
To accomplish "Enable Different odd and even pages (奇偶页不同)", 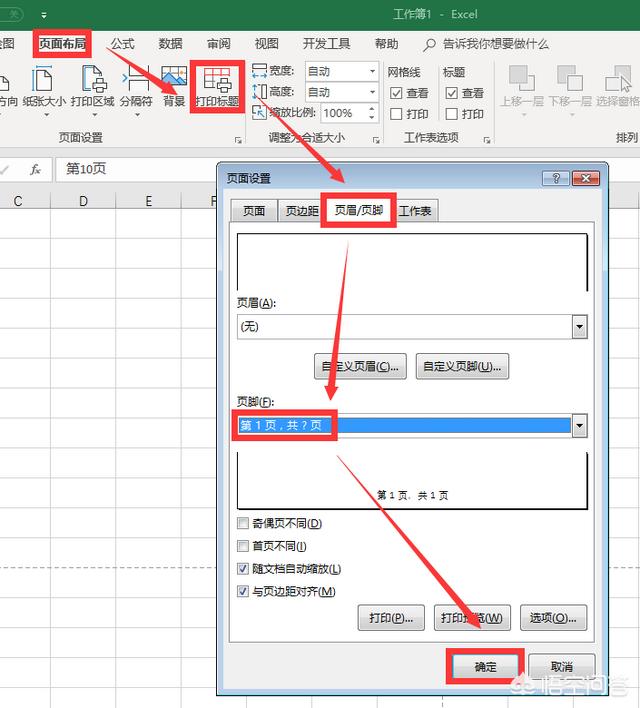I will pos(243,523).
